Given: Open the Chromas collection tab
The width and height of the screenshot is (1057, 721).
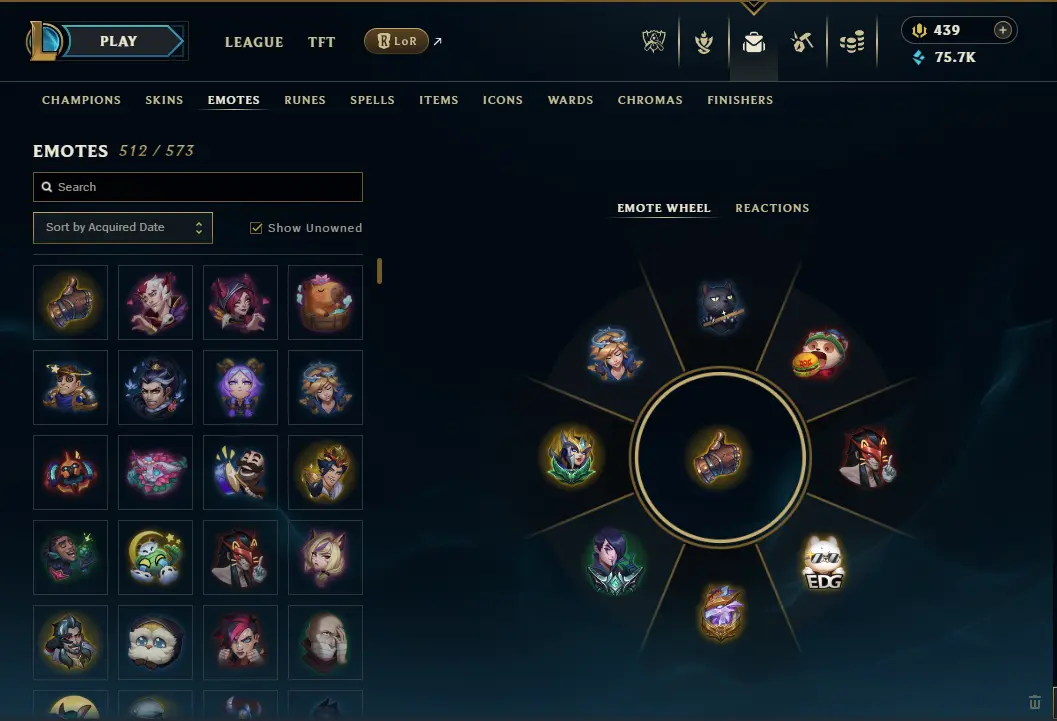Looking at the screenshot, I should tap(650, 100).
